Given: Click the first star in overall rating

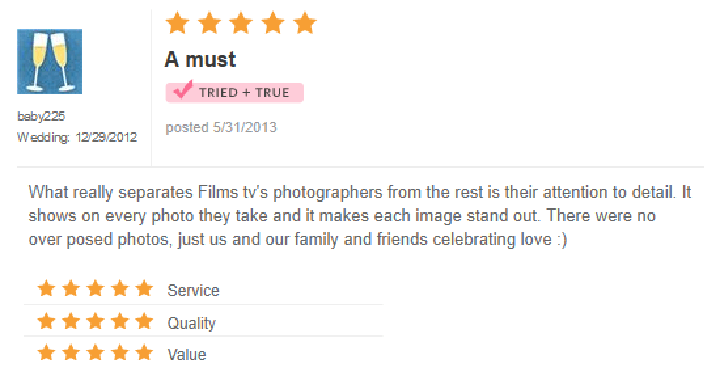Looking at the screenshot, I should pos(177,23).
